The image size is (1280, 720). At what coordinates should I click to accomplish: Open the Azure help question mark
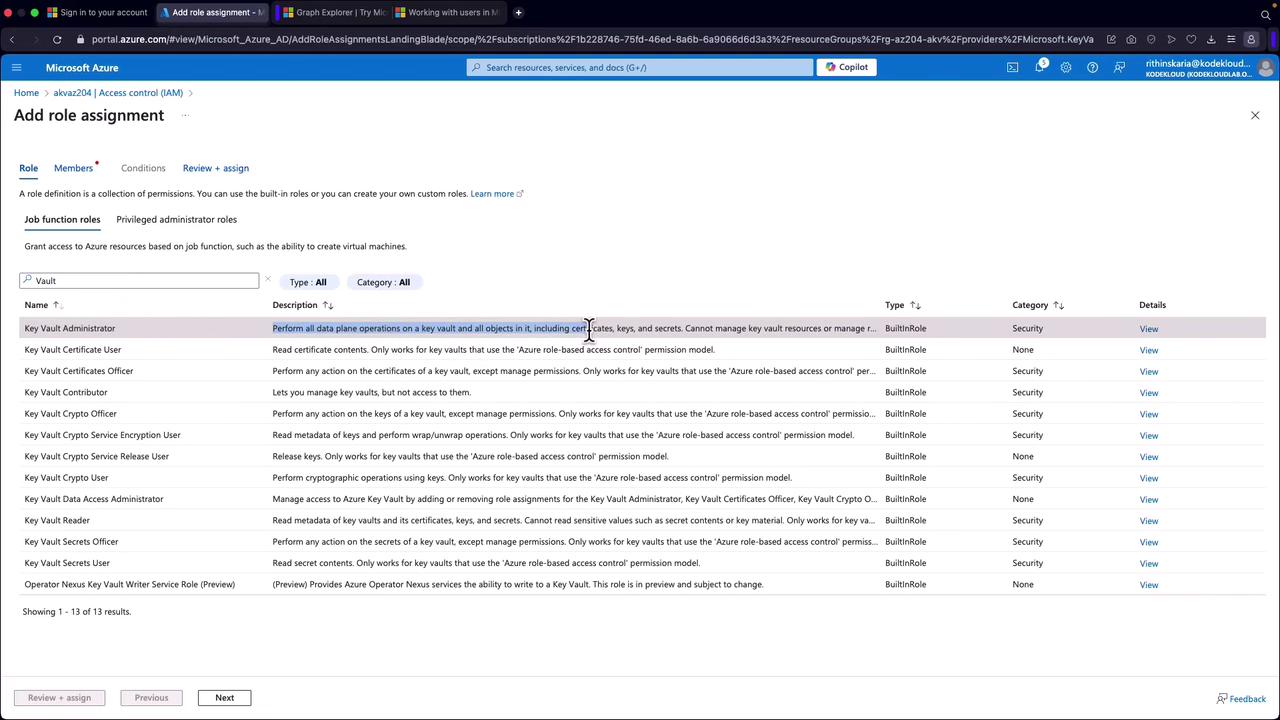click(1092, 67)
